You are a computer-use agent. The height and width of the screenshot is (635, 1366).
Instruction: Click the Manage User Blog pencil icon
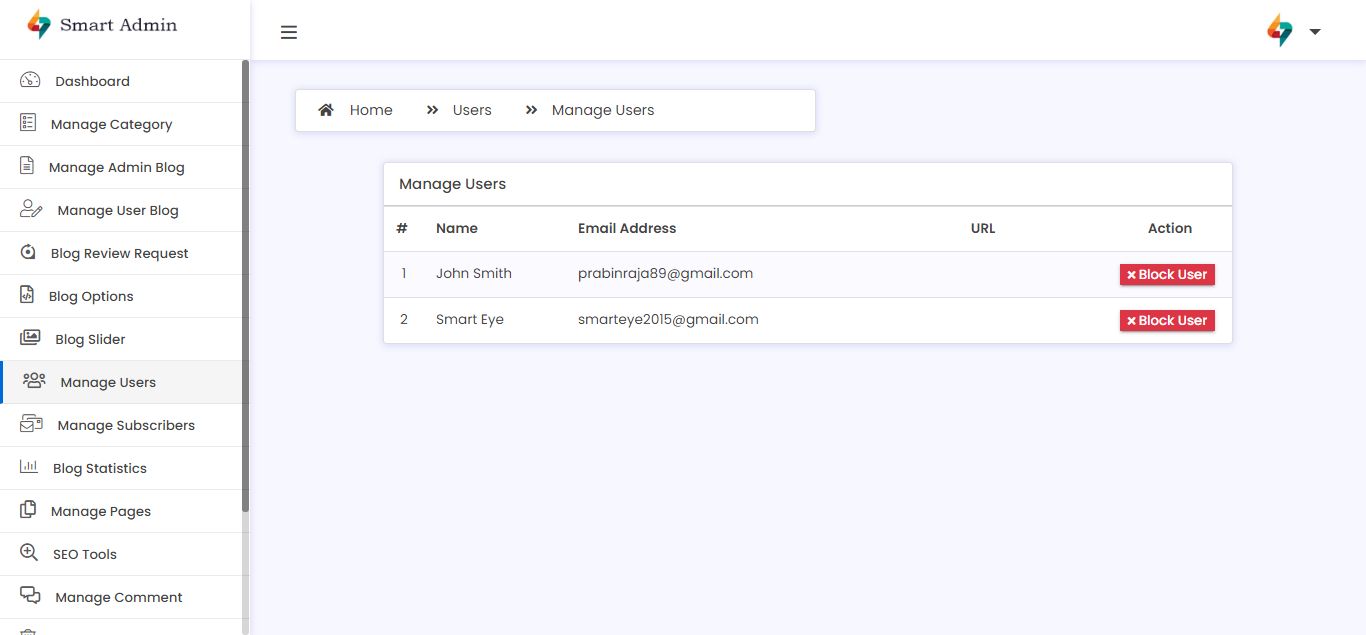[x=31, y=210]
